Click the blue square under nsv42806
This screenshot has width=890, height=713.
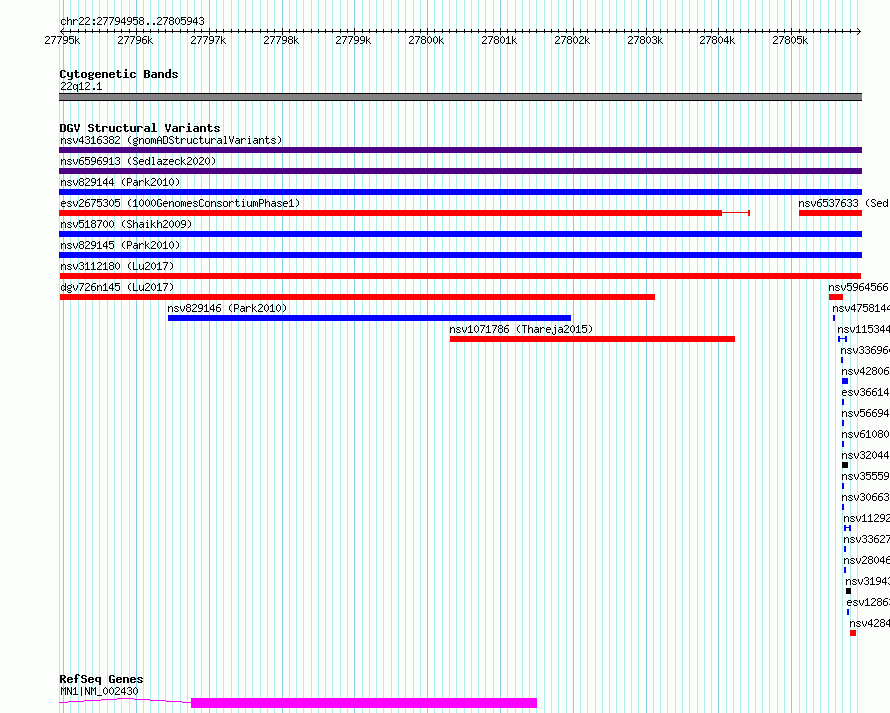pos(845,381)
